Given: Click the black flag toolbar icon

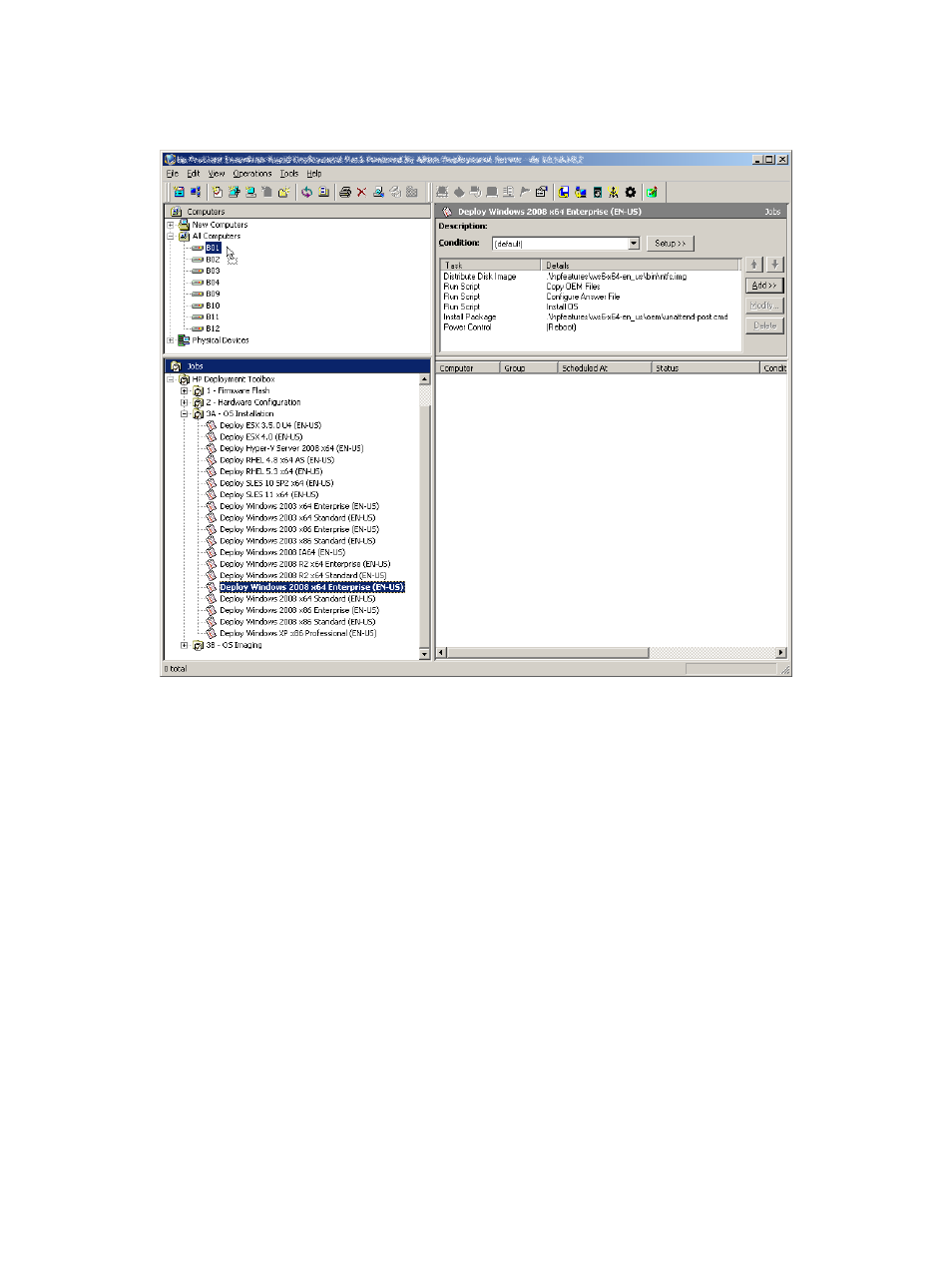Looking at the screenshot, I should [525, 192].
